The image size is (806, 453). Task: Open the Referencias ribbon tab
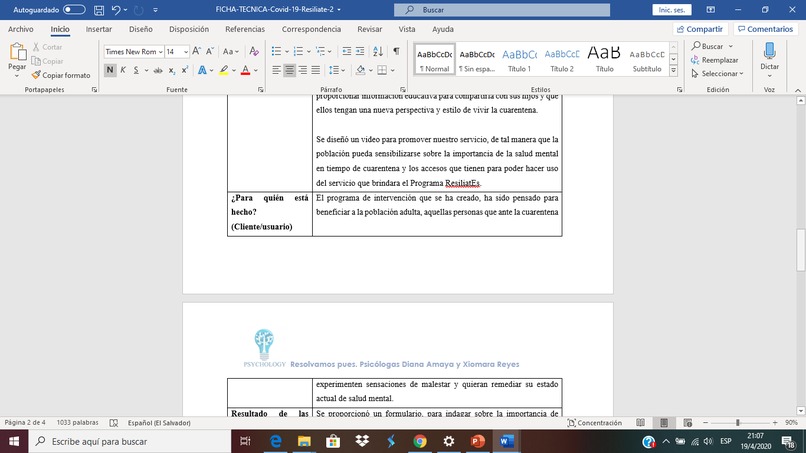245,29
